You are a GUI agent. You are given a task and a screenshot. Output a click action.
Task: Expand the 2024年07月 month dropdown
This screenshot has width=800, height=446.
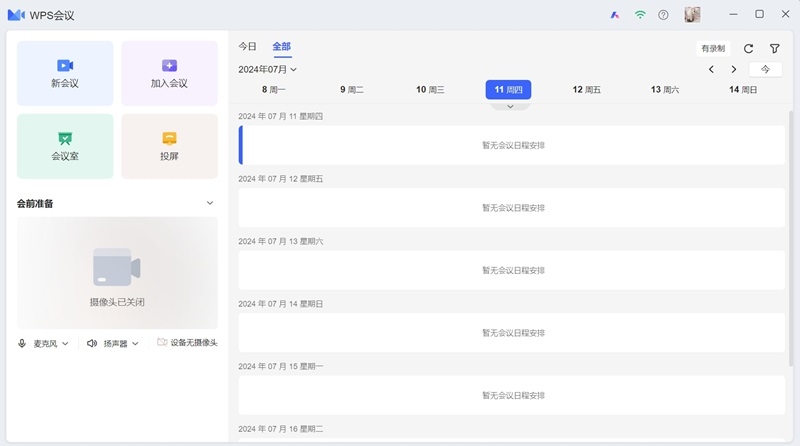(x=267, y=69)
